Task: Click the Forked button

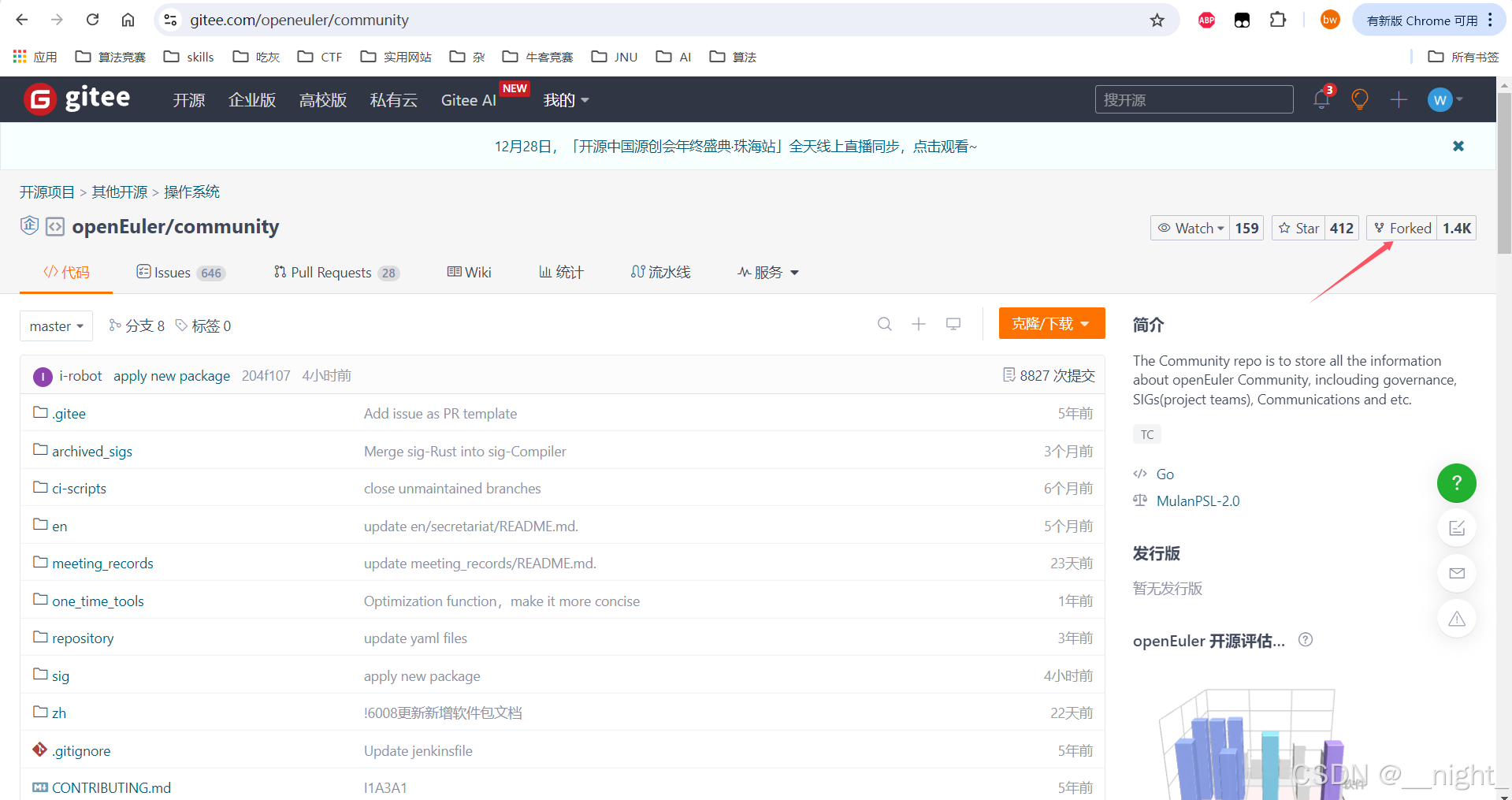Action: tap(1402, 228)
